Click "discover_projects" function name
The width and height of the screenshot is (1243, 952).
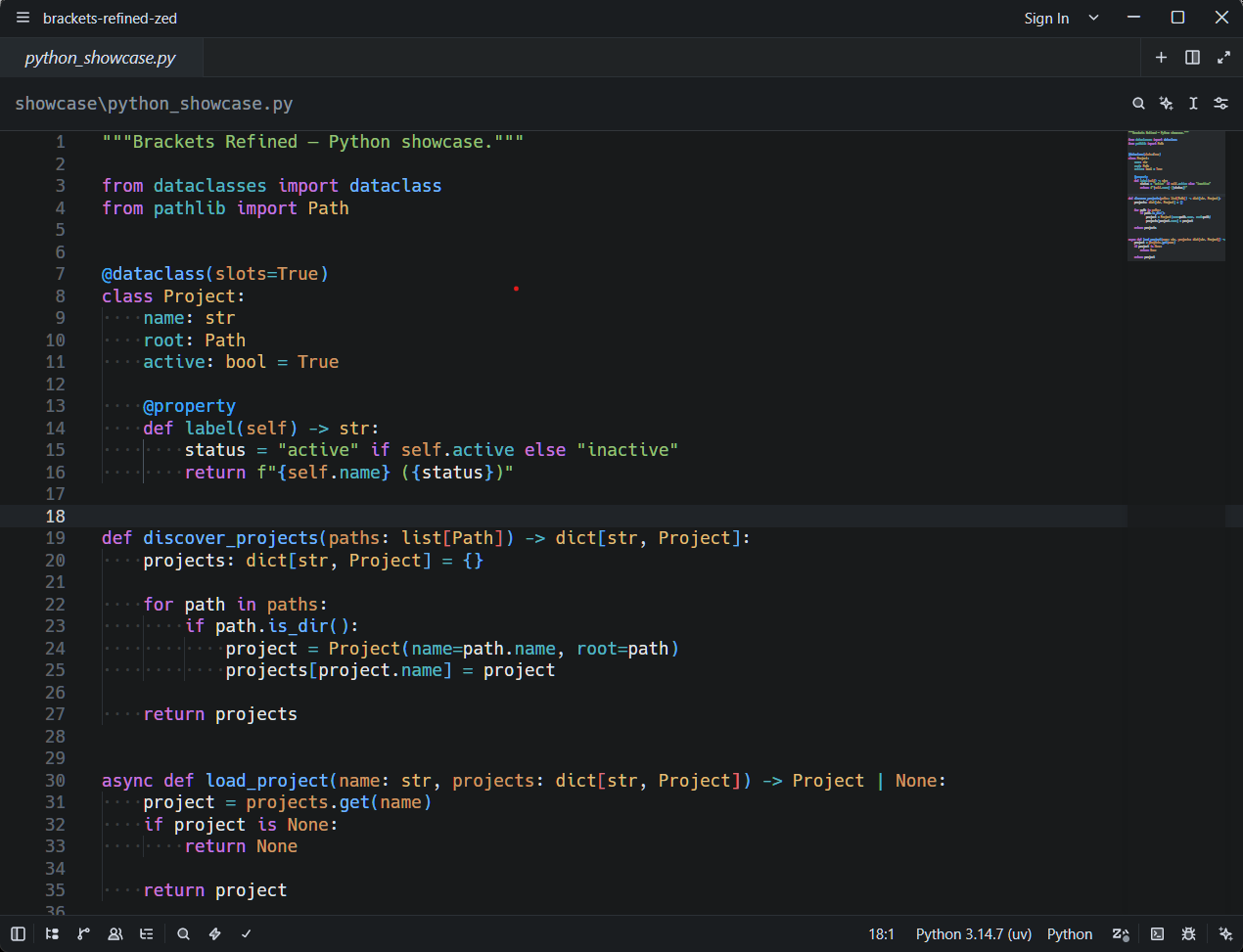(230, 538)
